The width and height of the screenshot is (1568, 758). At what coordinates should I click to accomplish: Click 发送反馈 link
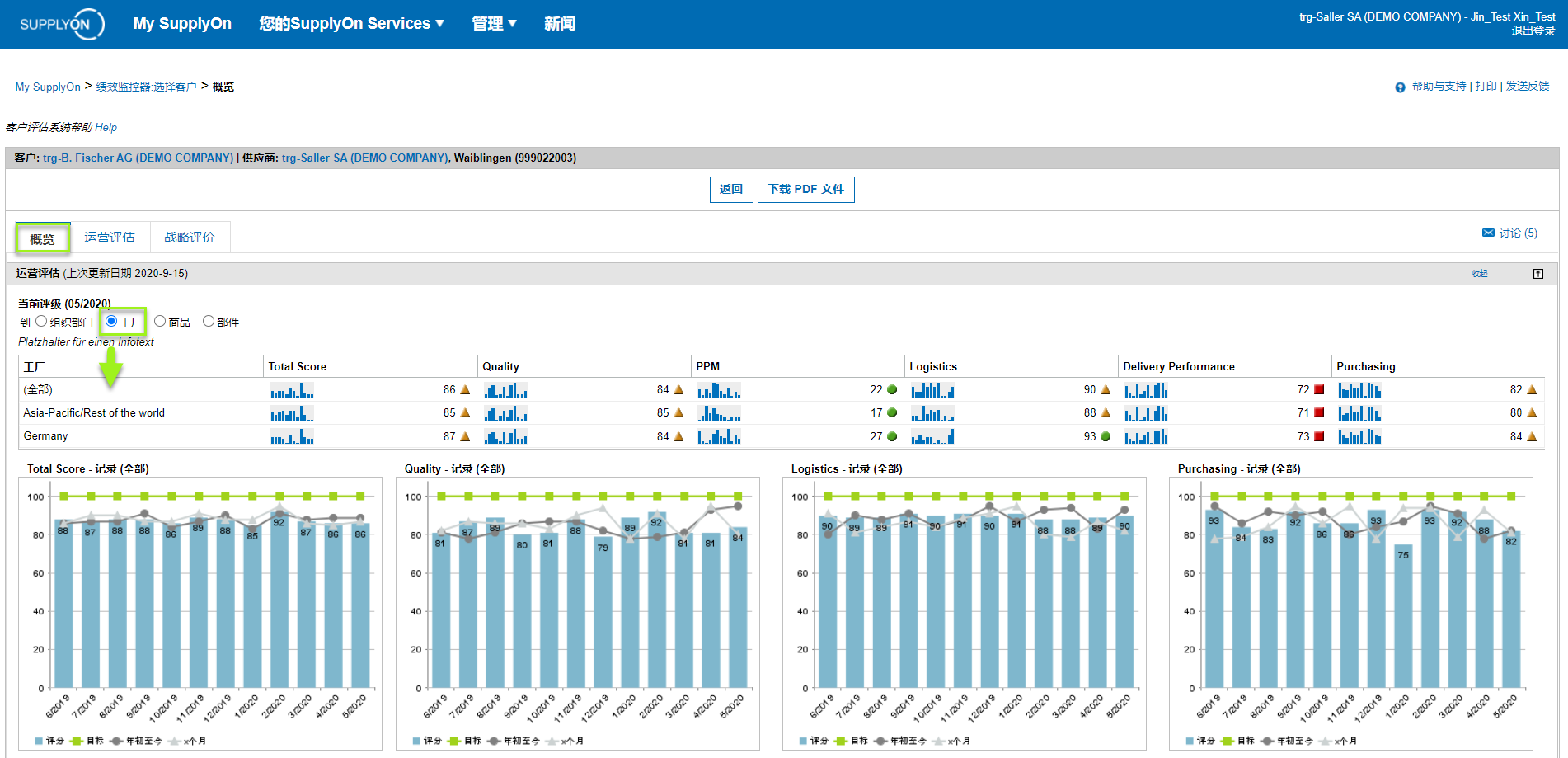[1528, 87]
